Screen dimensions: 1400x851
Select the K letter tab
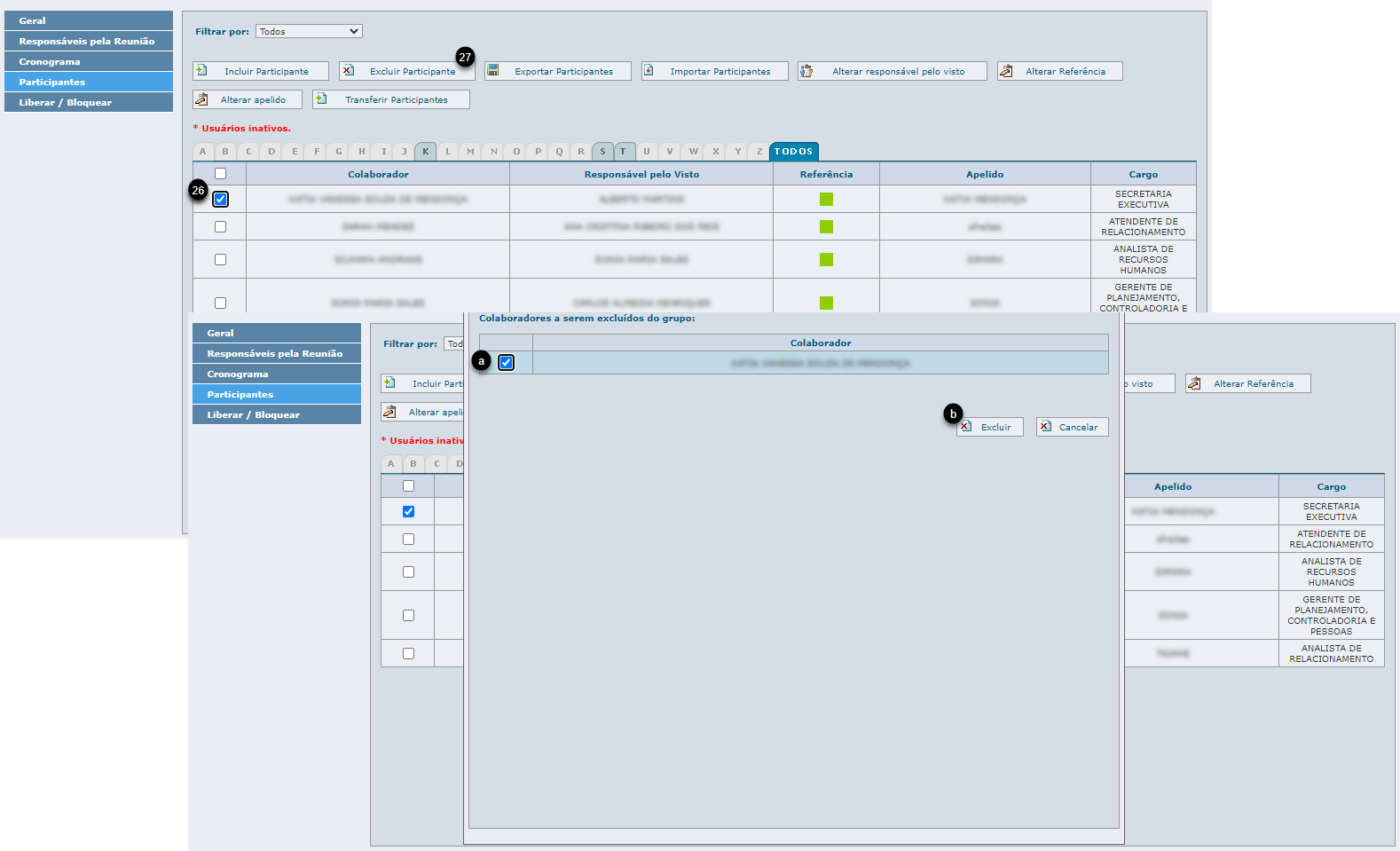pos(426,152)
